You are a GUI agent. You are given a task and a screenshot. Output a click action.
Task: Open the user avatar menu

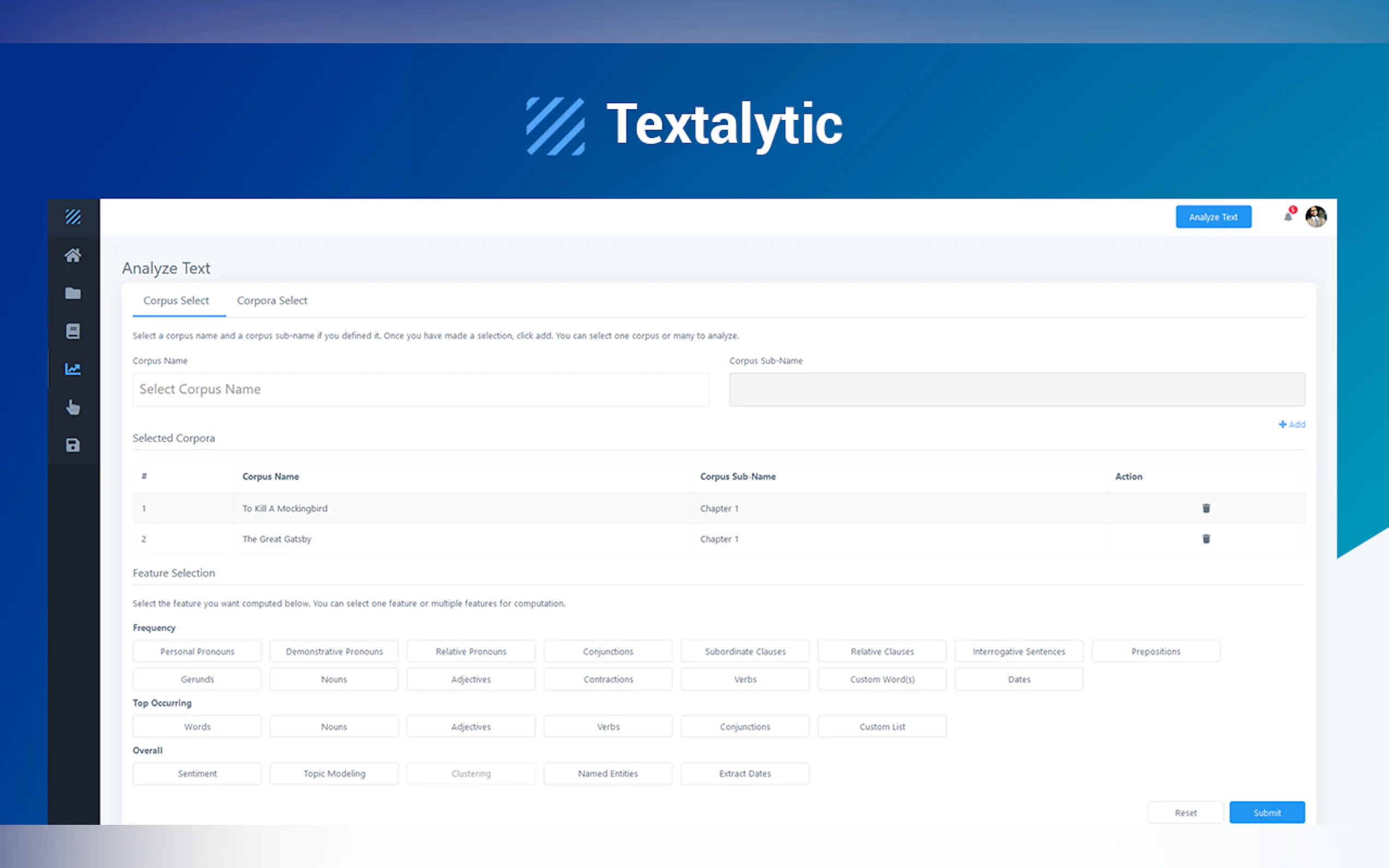(x=1316, y=217)
